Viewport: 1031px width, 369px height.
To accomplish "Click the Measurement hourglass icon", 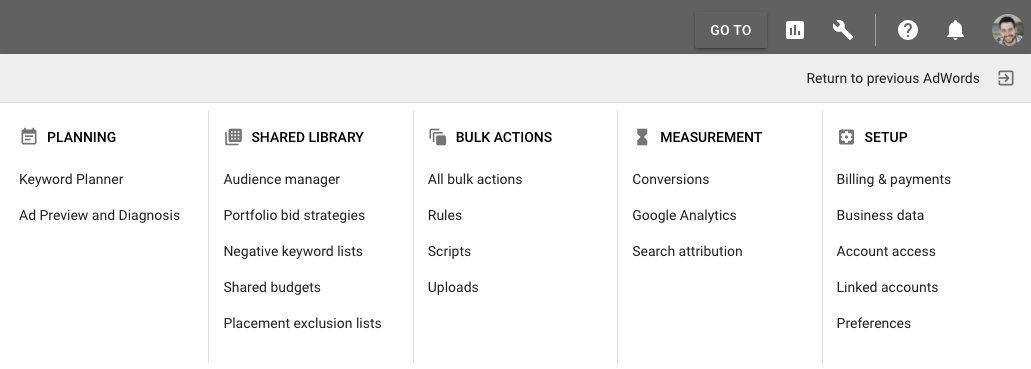I will pyautogui.click(x=642, y=137).
